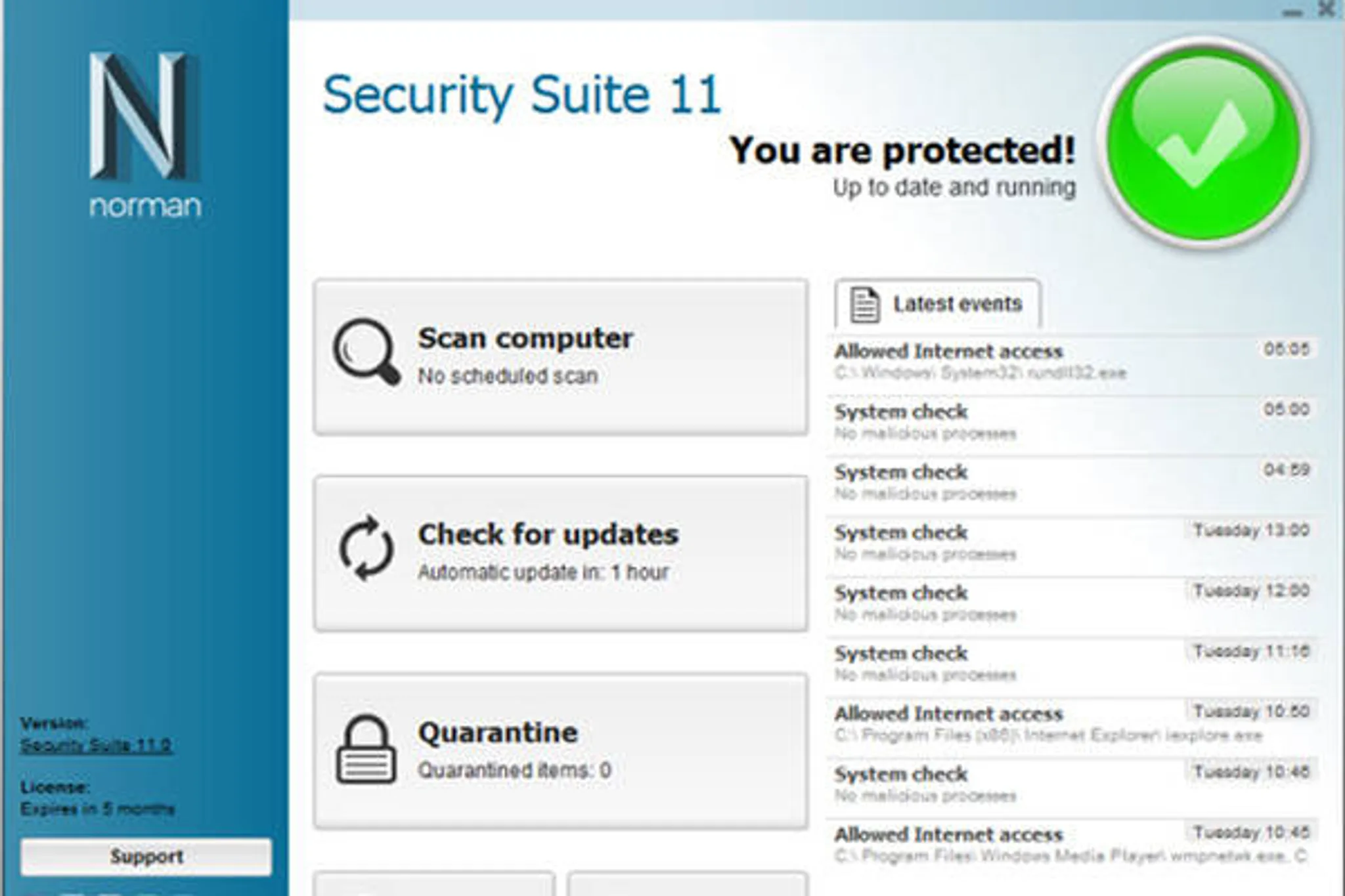
Task: Close the Security Suite window
Action: pos(1327,9)
